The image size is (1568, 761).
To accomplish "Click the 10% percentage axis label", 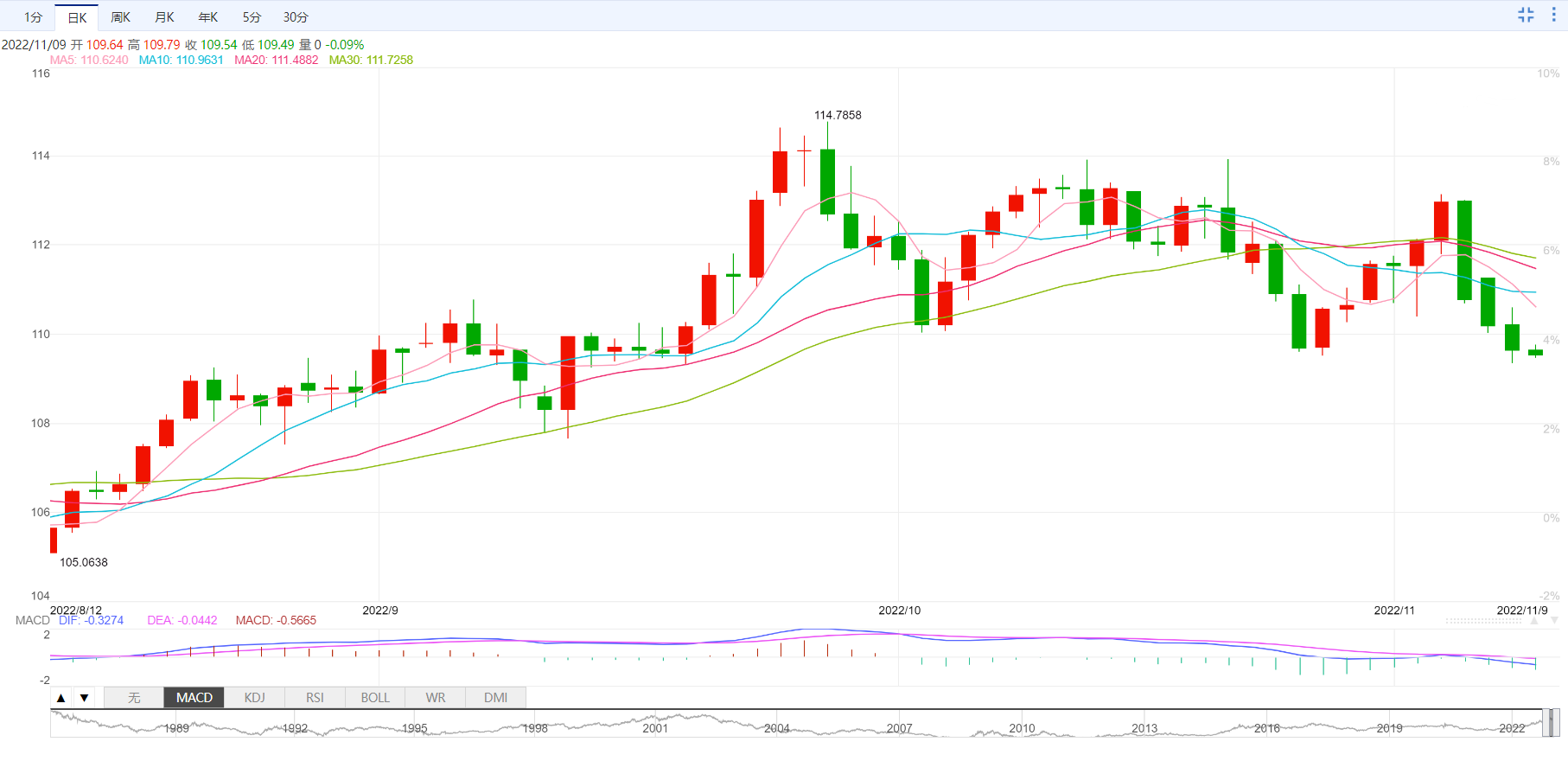I will [1548, 74].
